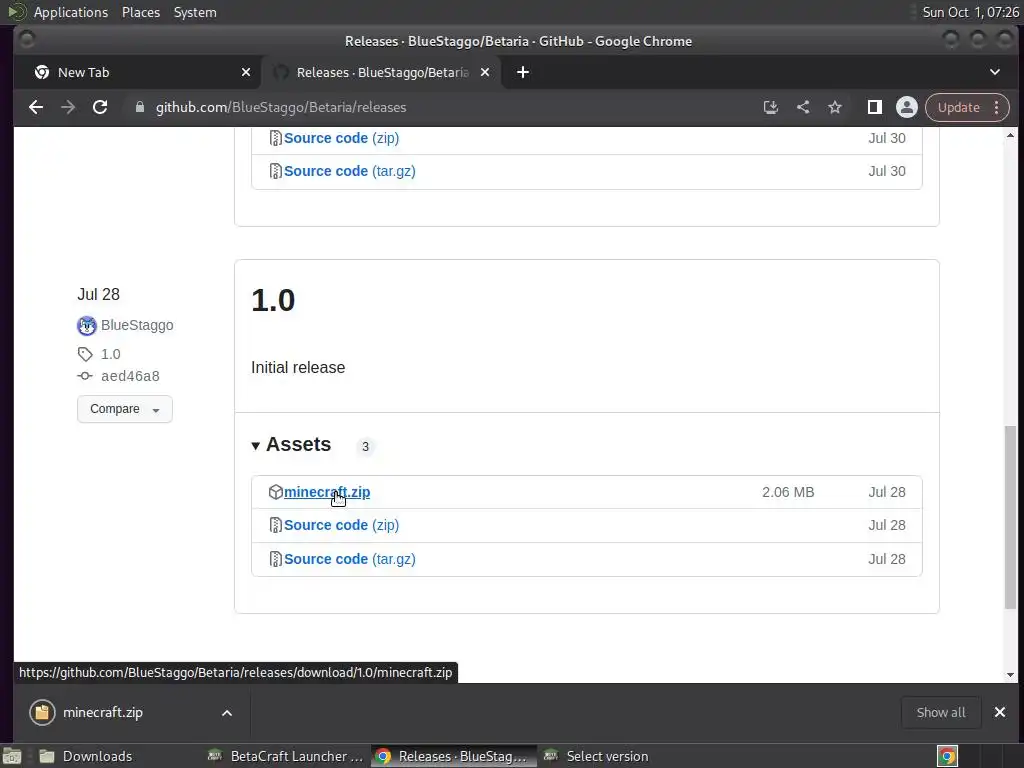Screen dimensions: 1024x768
Task: Open the System menu
Action: (195, 12)
